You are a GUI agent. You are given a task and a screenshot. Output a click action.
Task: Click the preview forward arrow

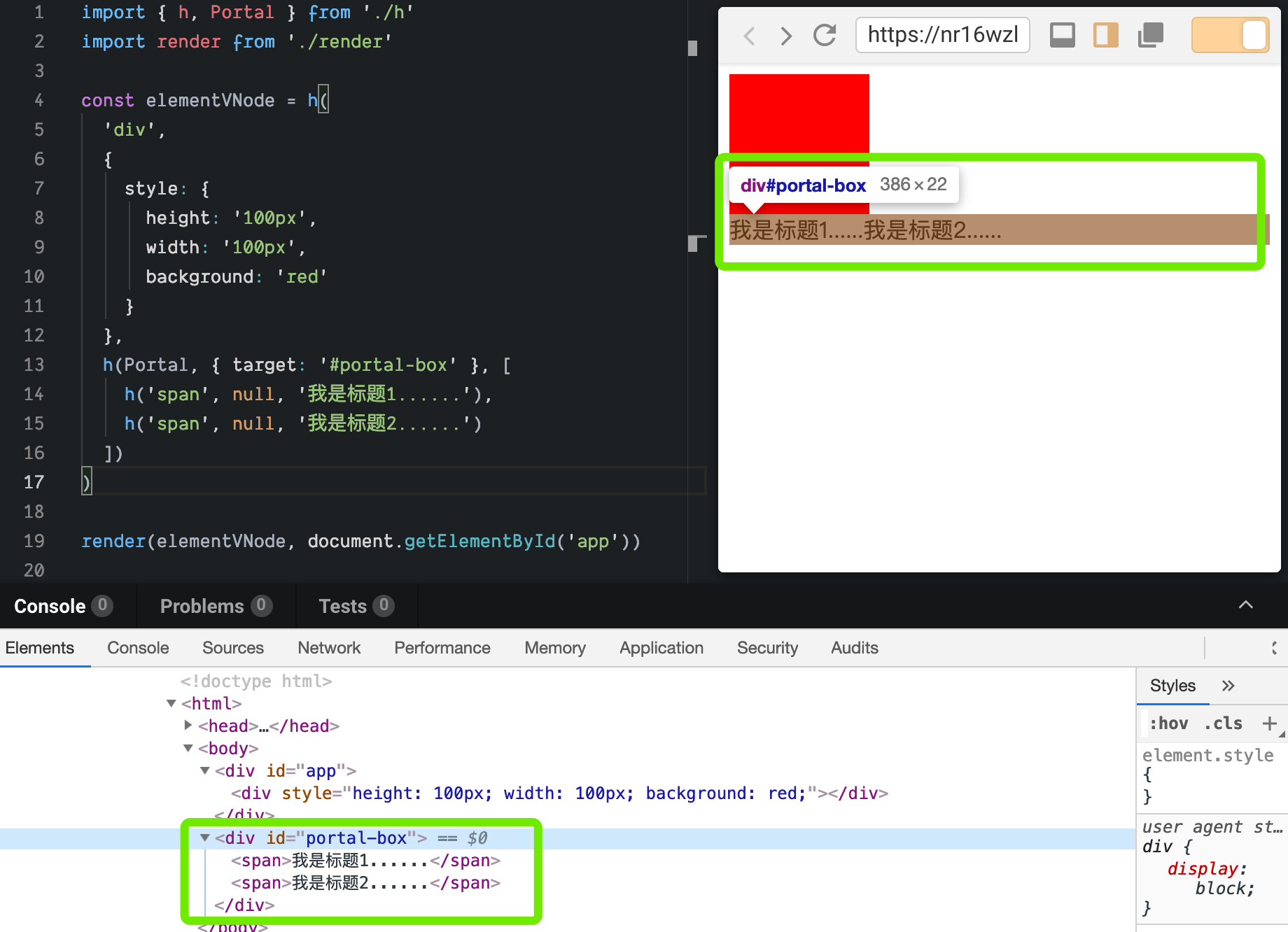(786, 36)
